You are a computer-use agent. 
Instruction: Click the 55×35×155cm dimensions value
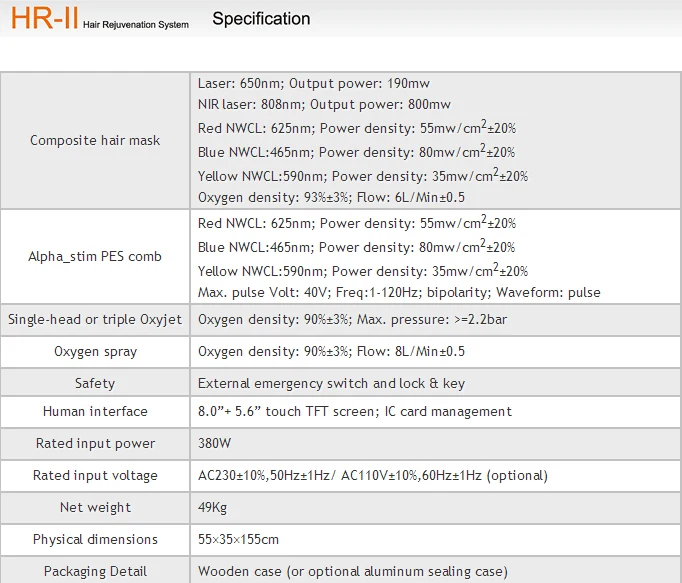pos(238,539)
